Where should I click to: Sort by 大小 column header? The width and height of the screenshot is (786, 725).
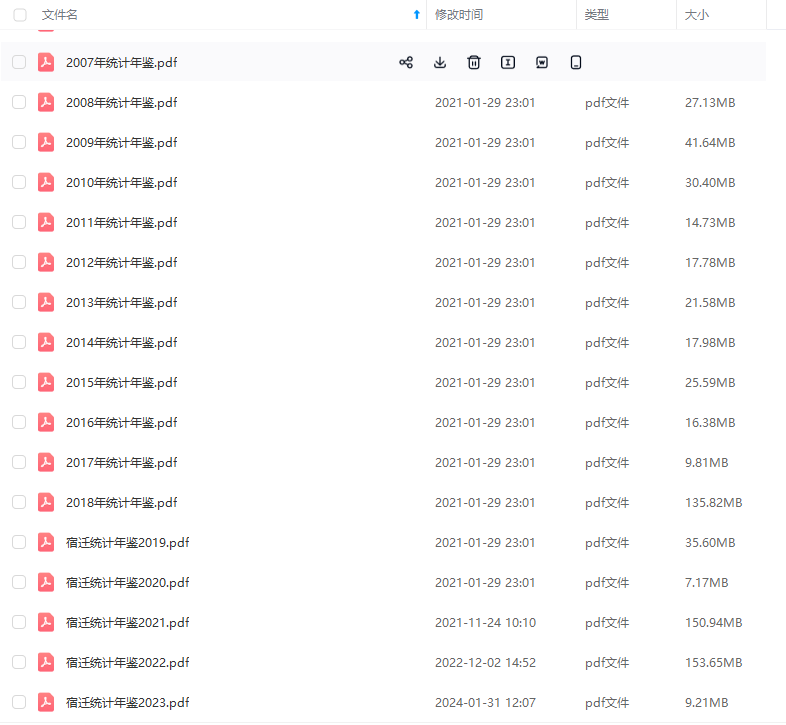click(697, 15)
